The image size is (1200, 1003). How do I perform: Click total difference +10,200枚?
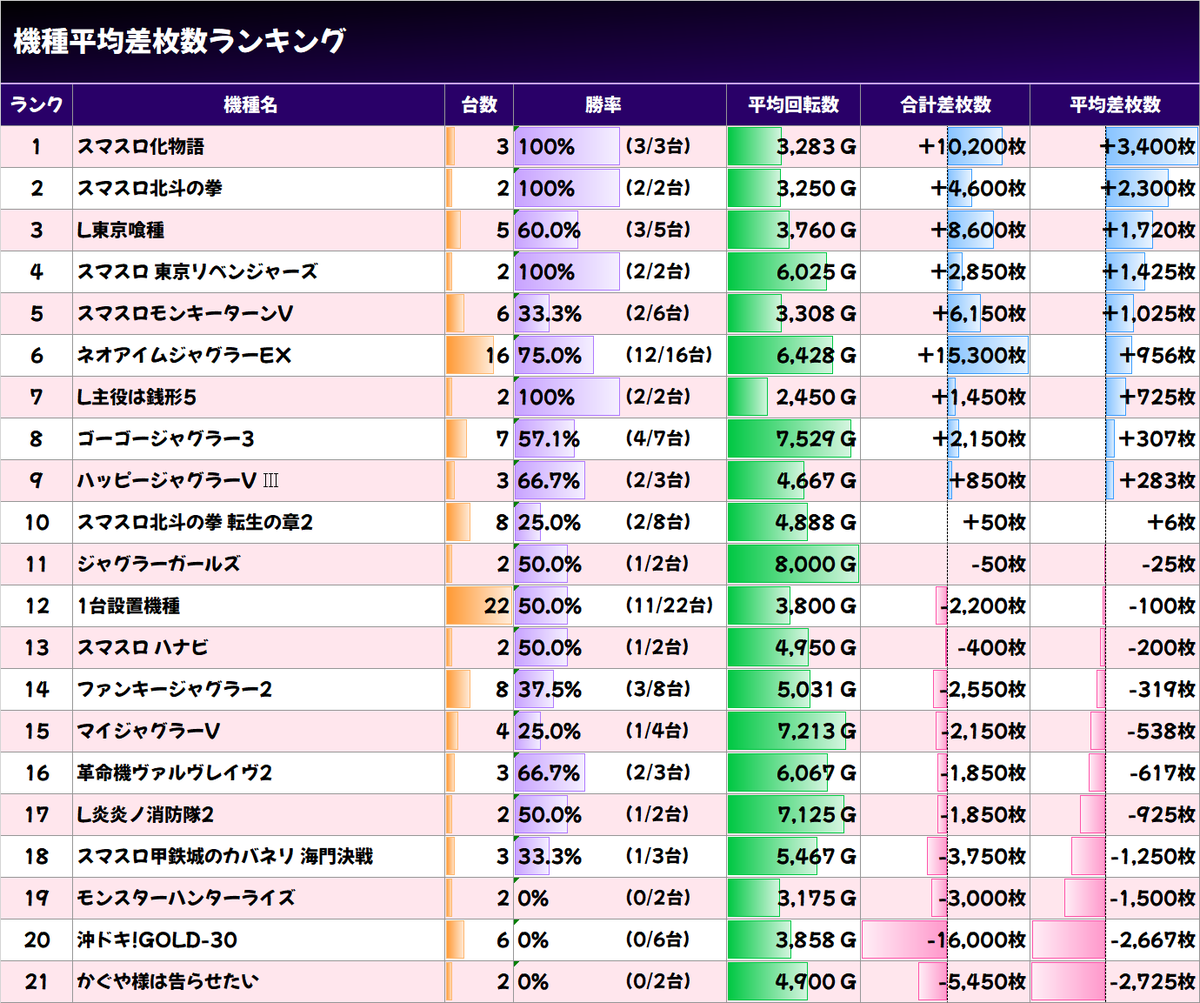pyautogui.click(x=972, y=147)
